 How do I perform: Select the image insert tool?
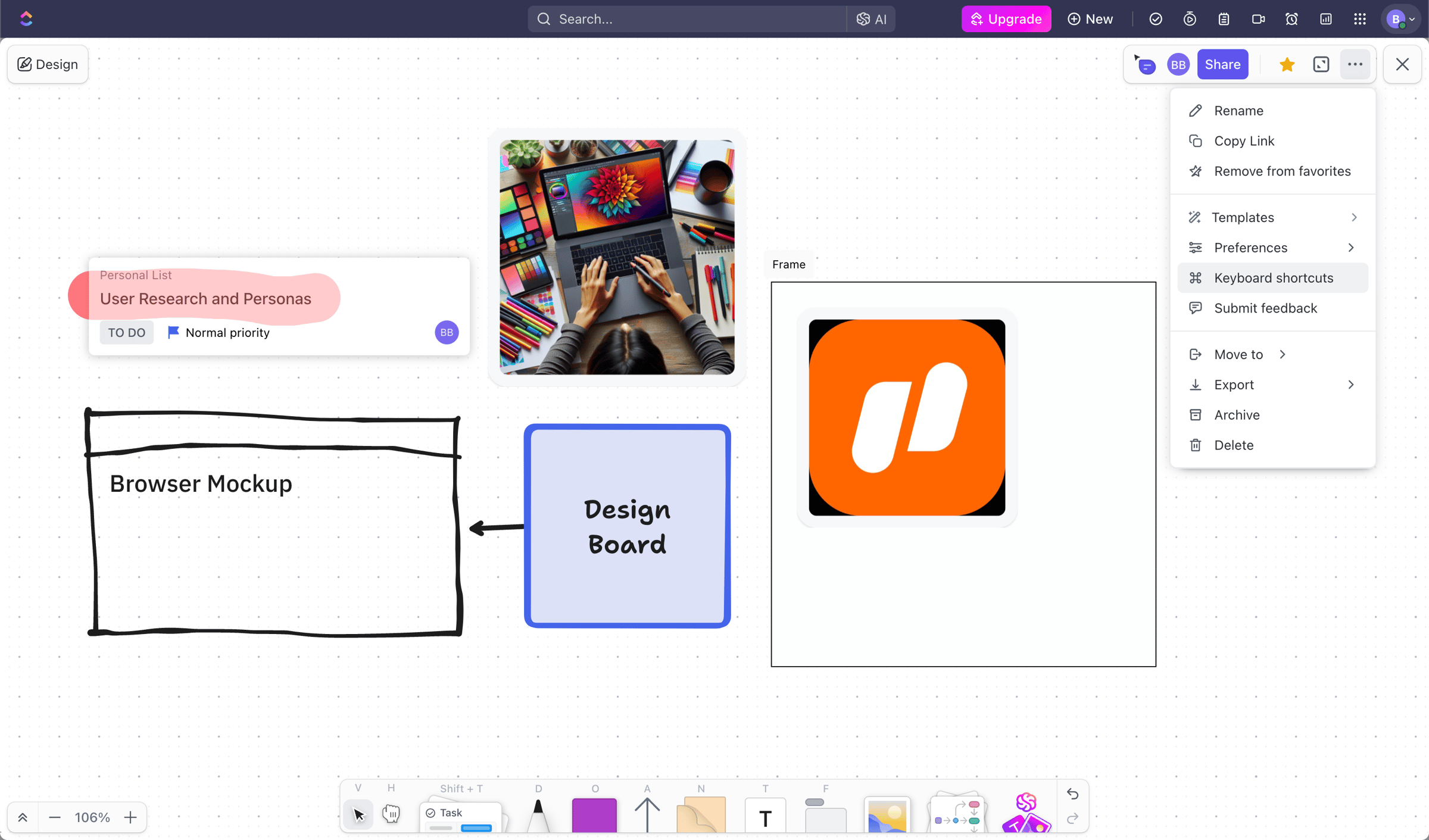887,816
